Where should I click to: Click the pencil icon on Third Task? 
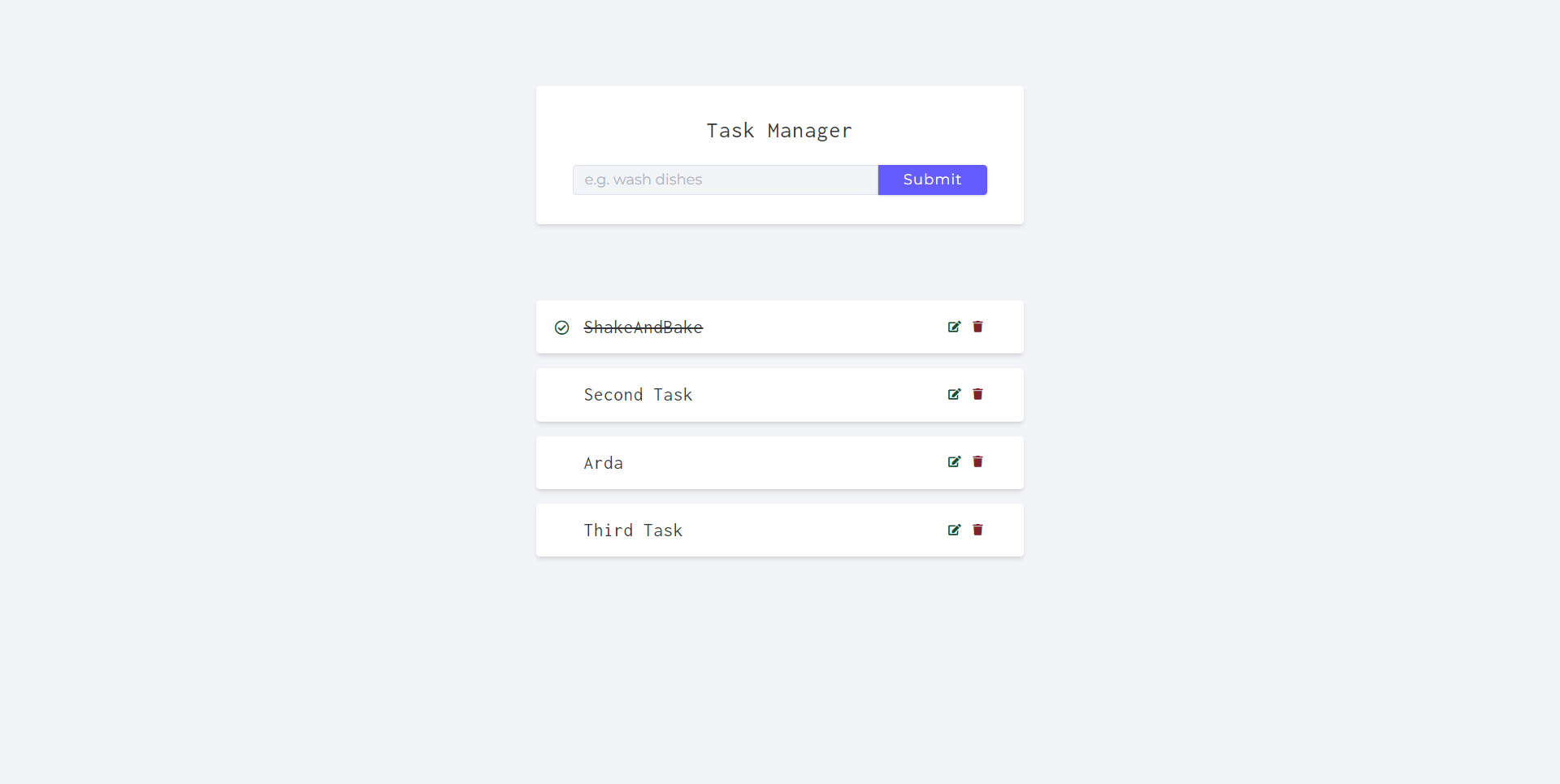[x=954, y=530]
